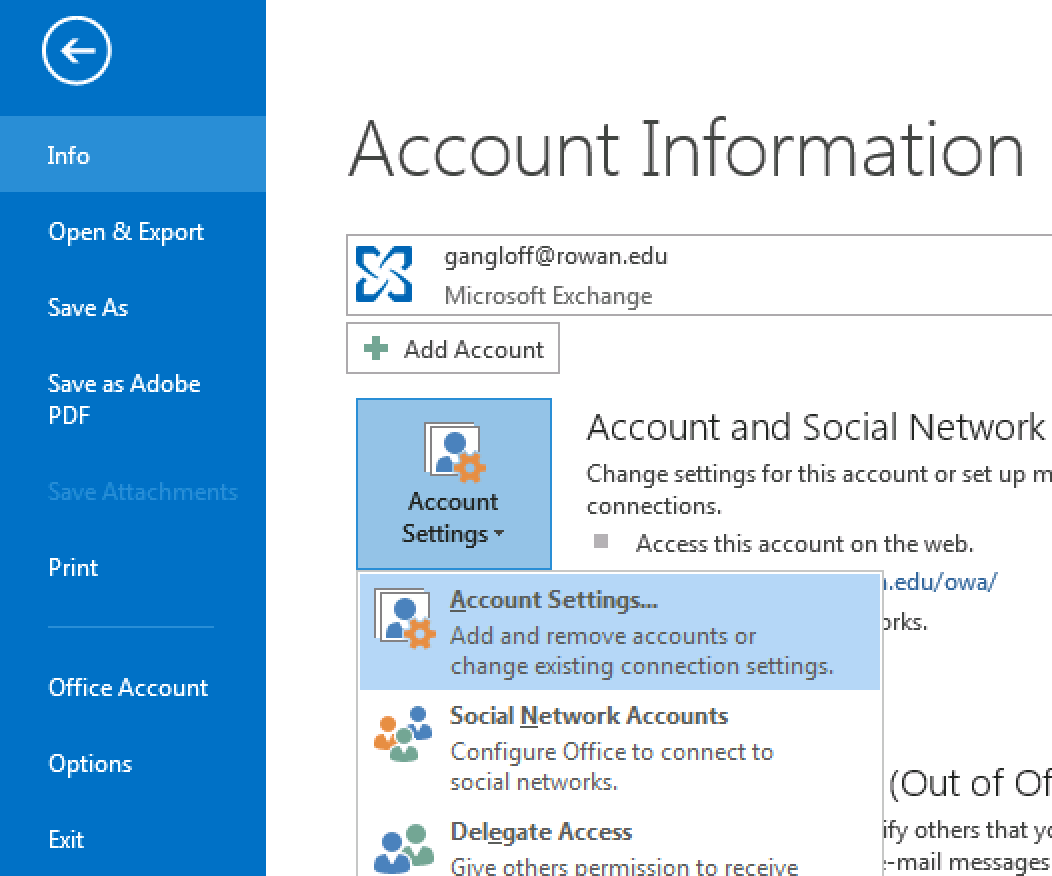Click the Delegate Access icon
1052x876 pixels.
pos(403,848)
